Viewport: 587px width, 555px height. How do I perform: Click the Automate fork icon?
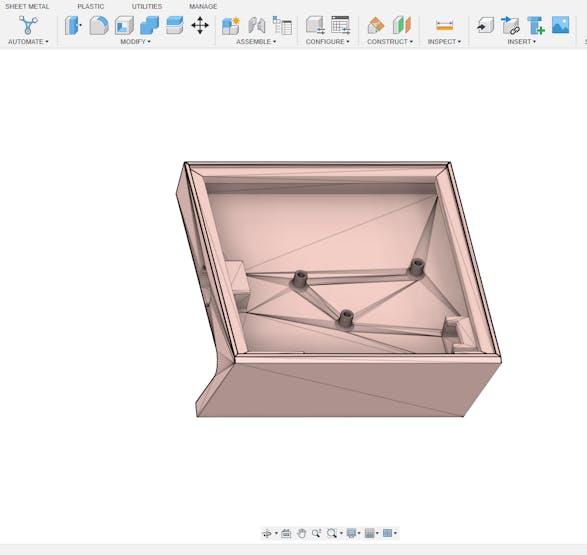(x=28, y=25)
